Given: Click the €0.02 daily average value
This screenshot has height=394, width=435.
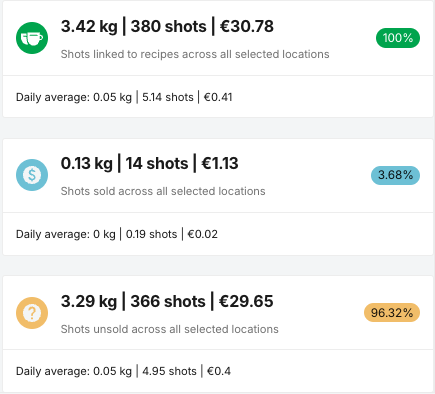Looking at the screenshot, I should 203,234.
